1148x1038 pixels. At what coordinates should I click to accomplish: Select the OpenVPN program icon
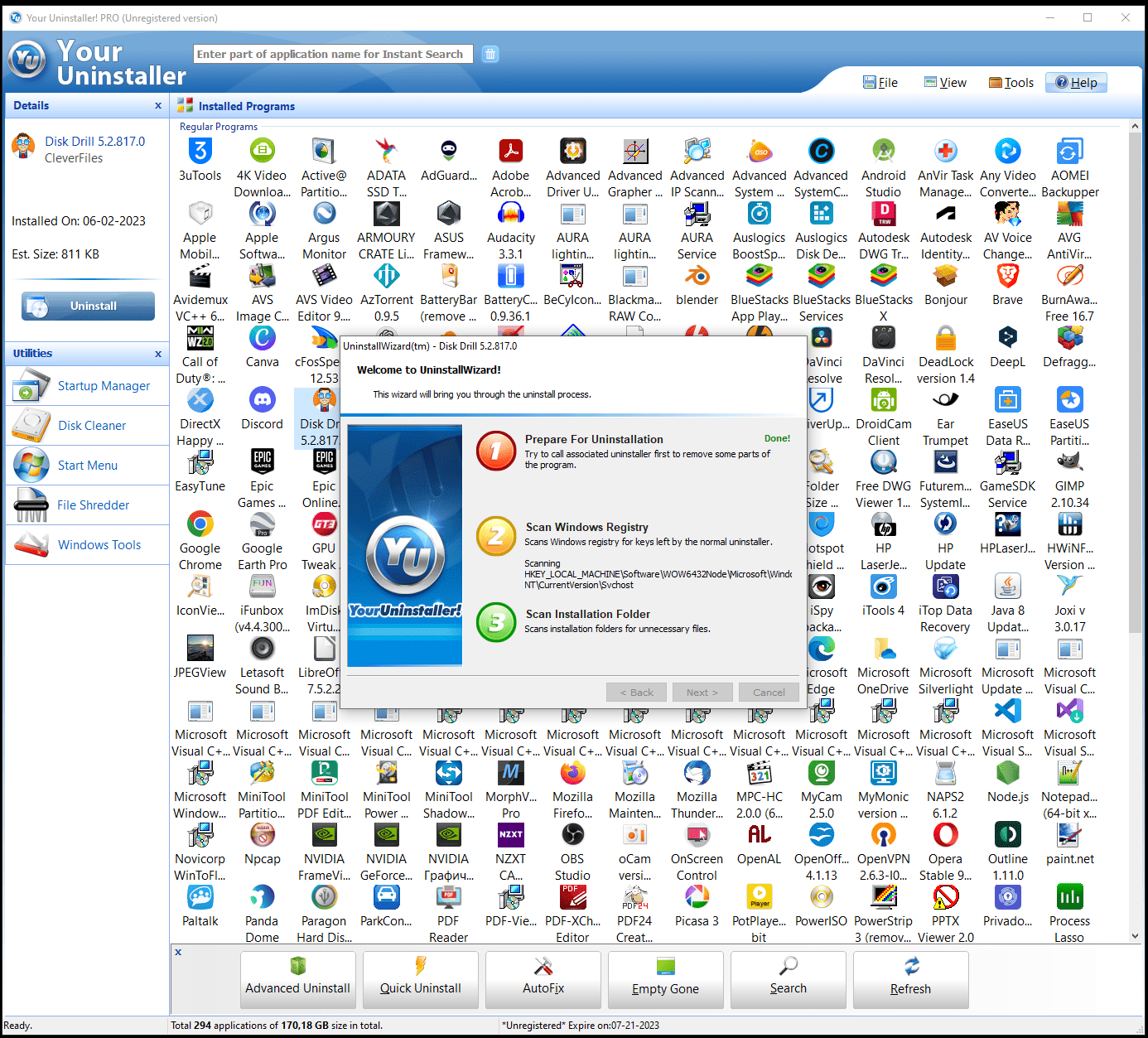click(884, 835)
